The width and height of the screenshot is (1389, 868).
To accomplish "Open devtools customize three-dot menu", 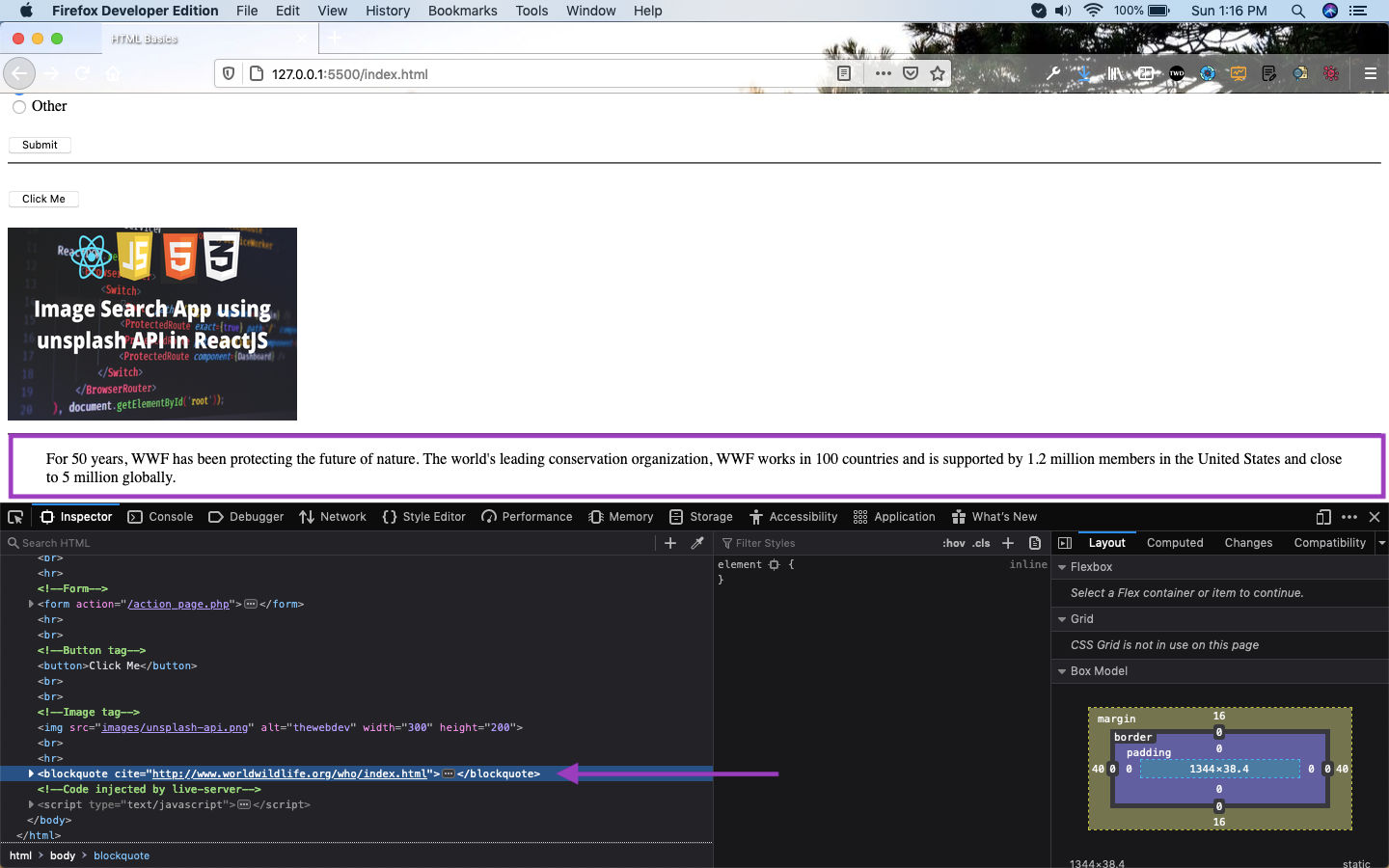I will pos(1349,517).
